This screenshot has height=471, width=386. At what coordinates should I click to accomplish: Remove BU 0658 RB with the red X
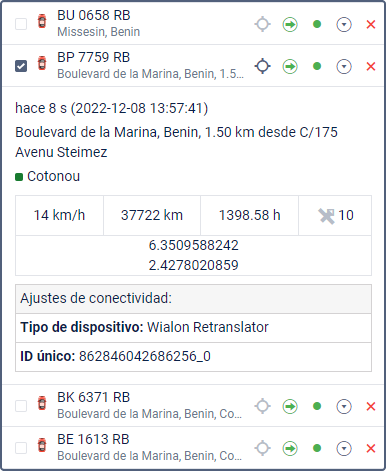point(371,24)
